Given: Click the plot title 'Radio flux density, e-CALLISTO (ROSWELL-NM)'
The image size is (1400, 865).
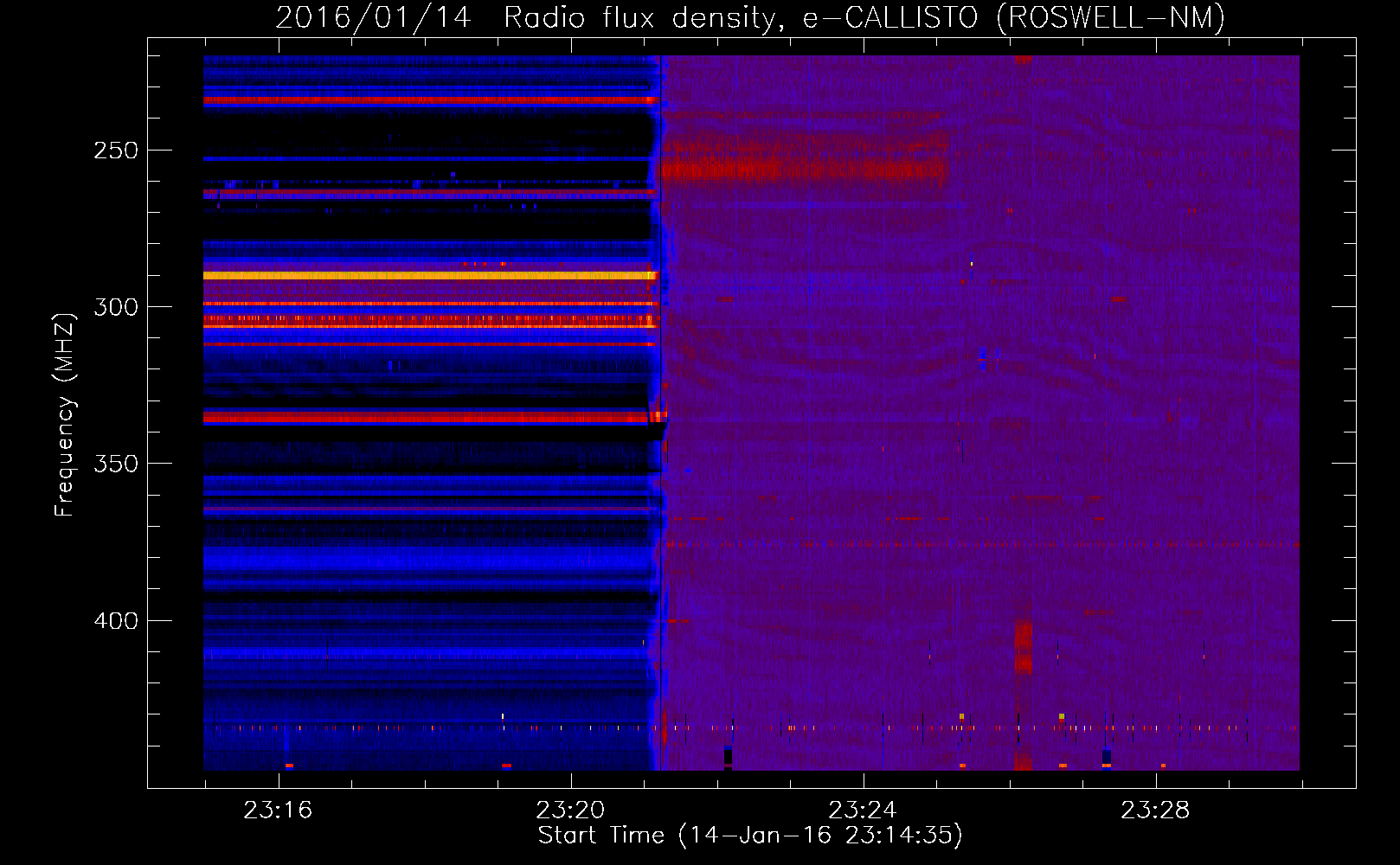Looking at the screenshot, I should (x=864, y=17).
